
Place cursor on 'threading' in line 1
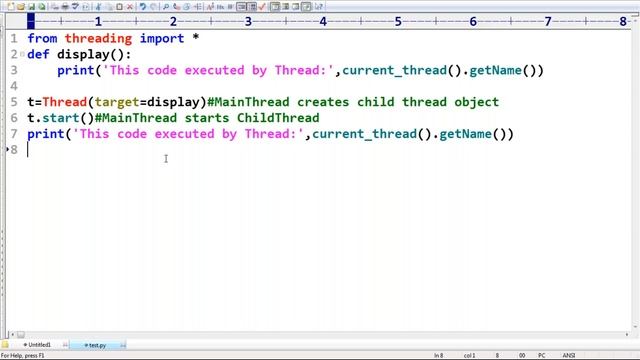(x=98, y=38)
